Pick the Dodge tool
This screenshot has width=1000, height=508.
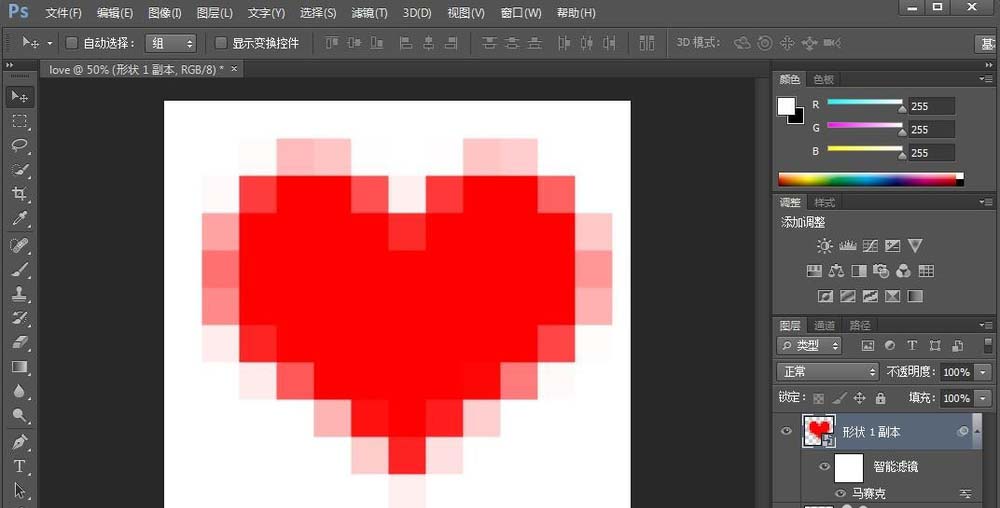click(x=20, y=416)
